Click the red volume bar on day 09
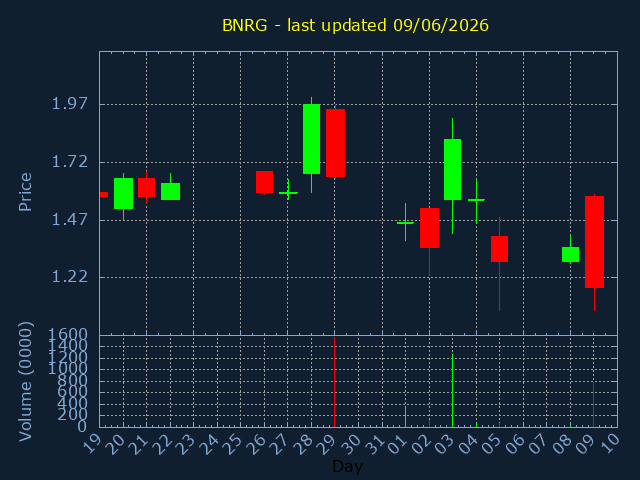Image resolution: width=640 pixels, height=480 pixels. [x=593, y=404]
